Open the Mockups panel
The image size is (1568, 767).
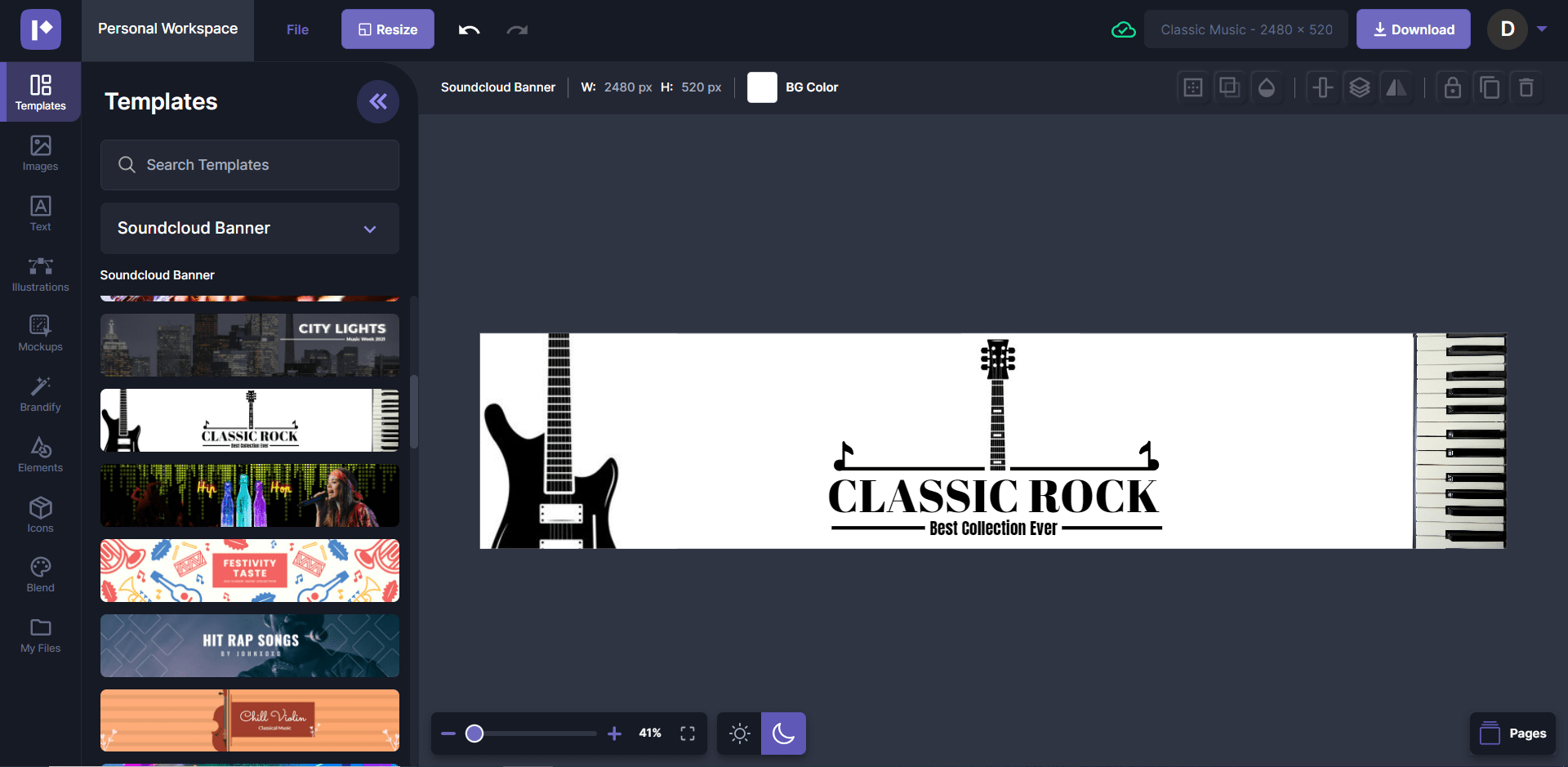click(x=40, y=333)
